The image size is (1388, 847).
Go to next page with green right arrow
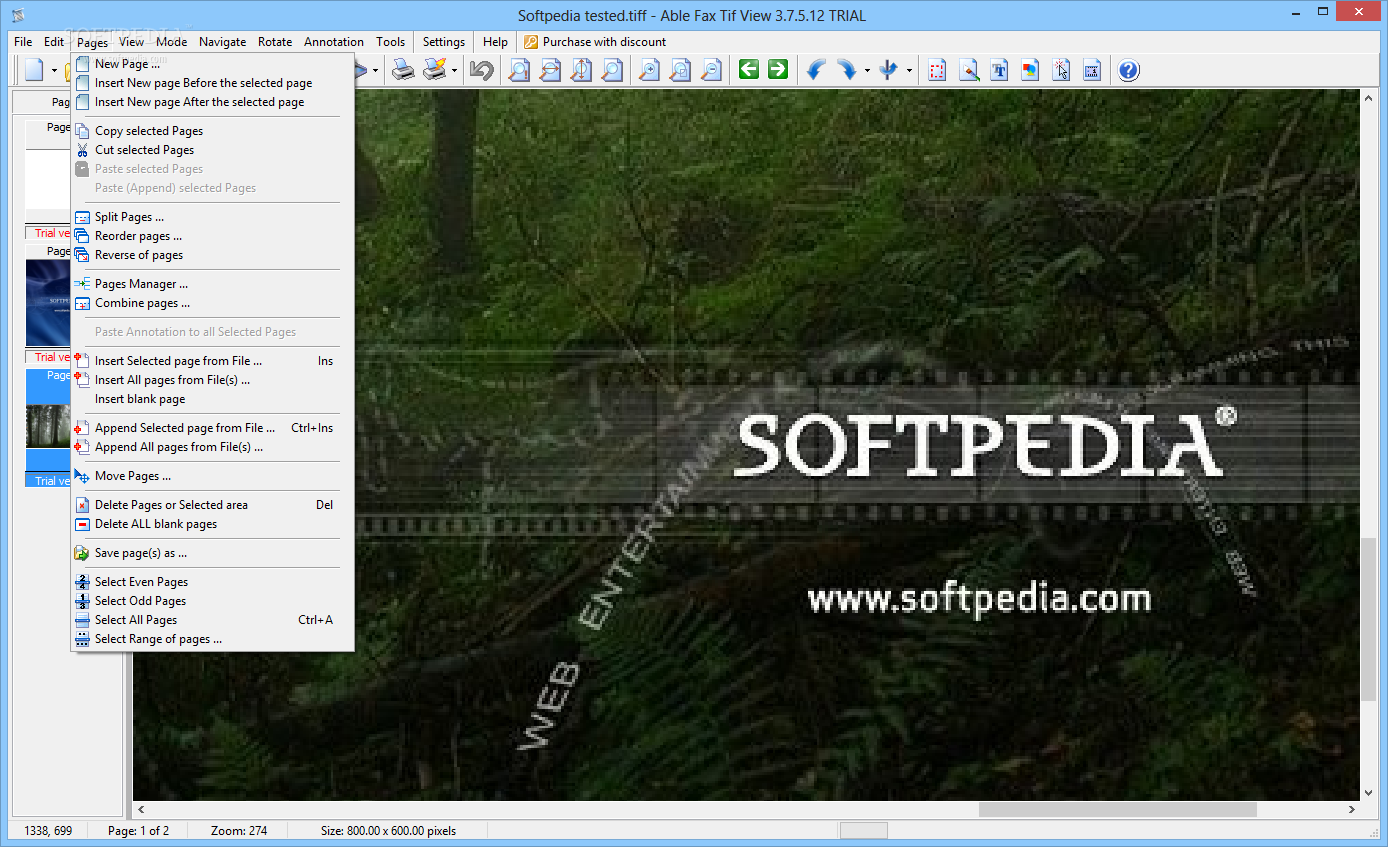778,69
